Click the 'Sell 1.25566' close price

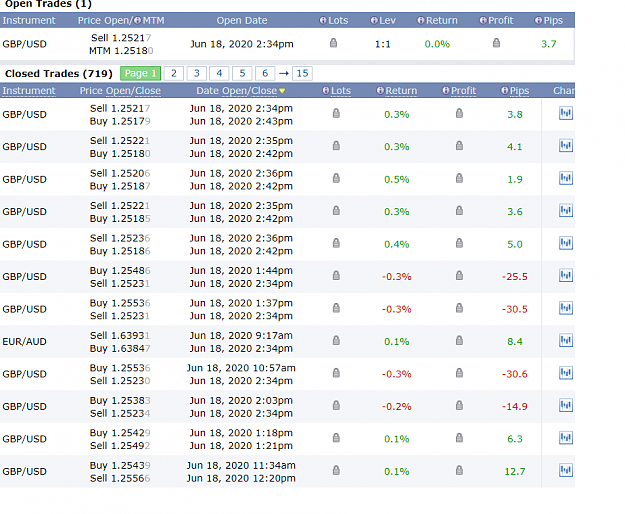click(x=120, y=478)
